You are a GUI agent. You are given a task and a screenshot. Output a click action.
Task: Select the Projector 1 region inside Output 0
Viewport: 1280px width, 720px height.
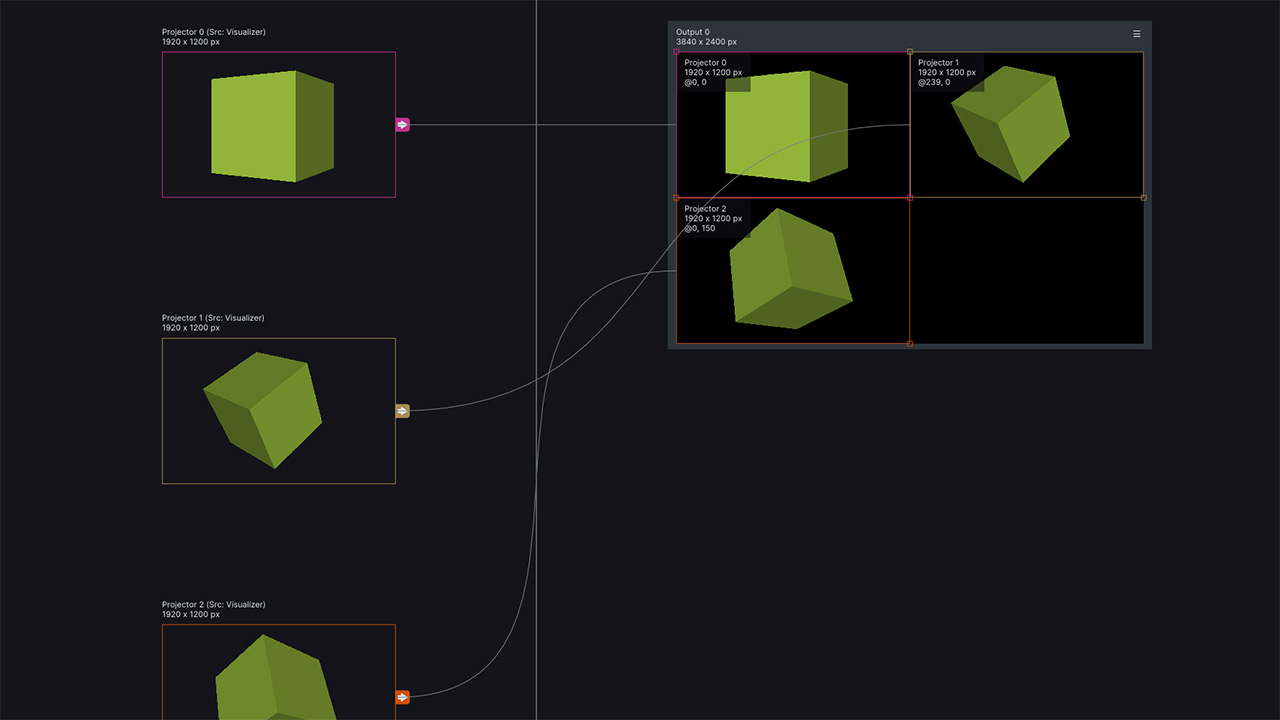[x=1027, y=124]
